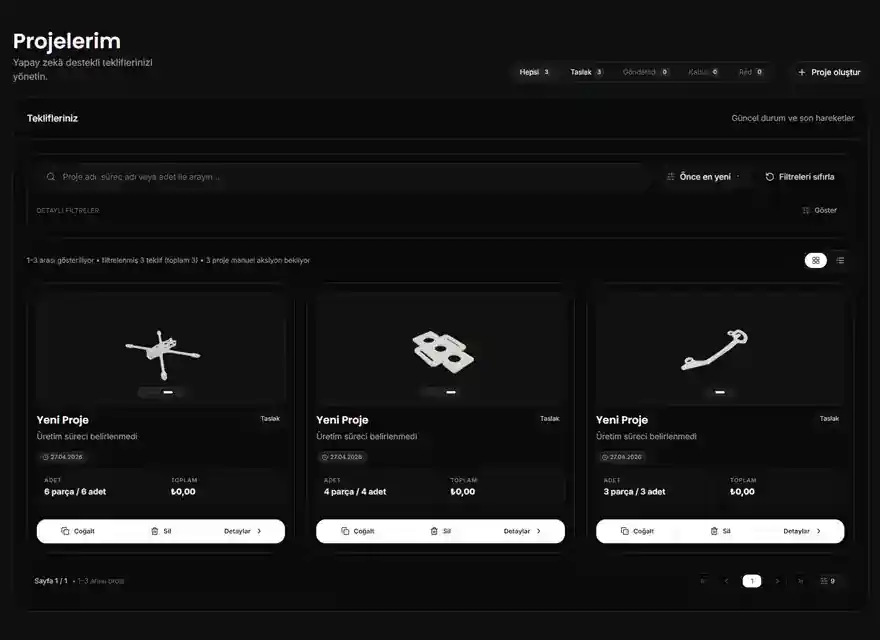Click the perforated plates model thumbnail
Screen dimensions: 880x640
coord(443,351)
